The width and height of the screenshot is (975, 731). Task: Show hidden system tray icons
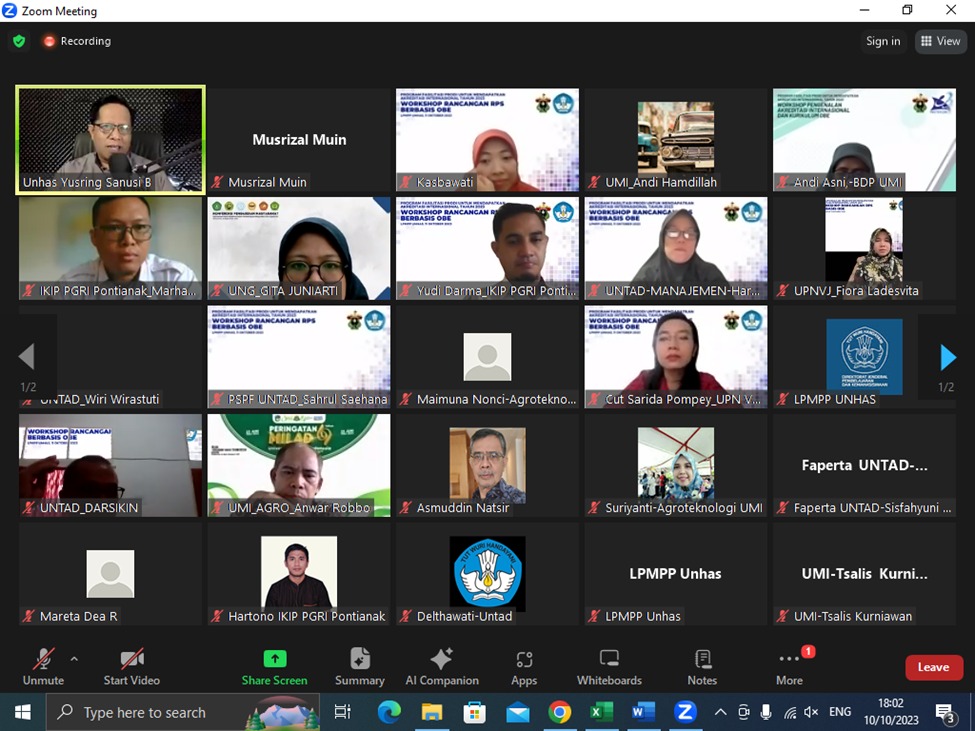coord(720,712)
